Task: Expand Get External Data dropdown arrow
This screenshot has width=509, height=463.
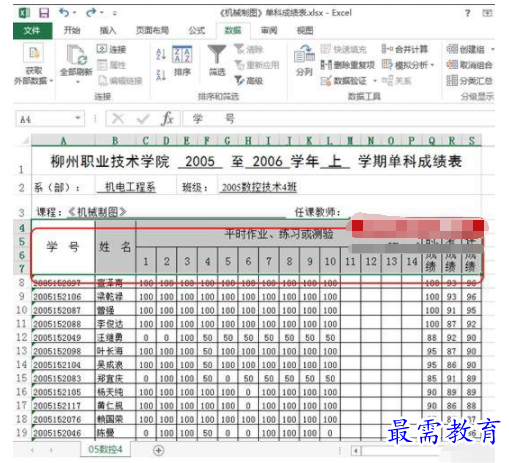Action: (52, 81)
